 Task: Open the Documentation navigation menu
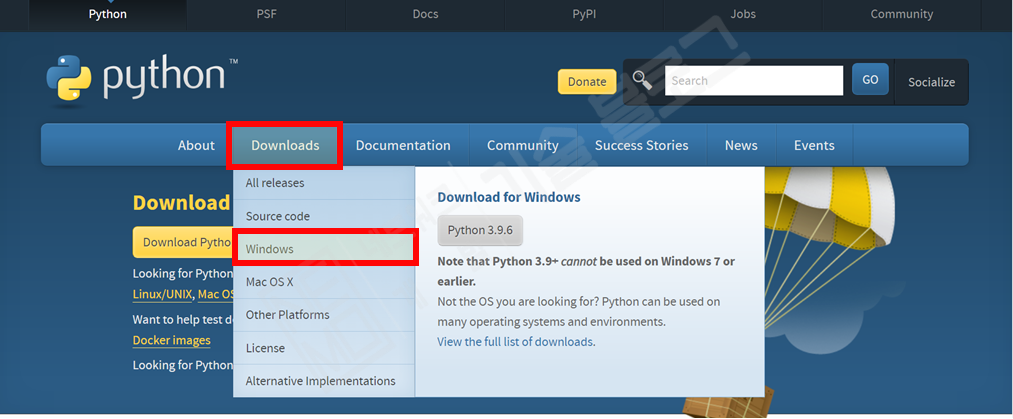(403, 145)
